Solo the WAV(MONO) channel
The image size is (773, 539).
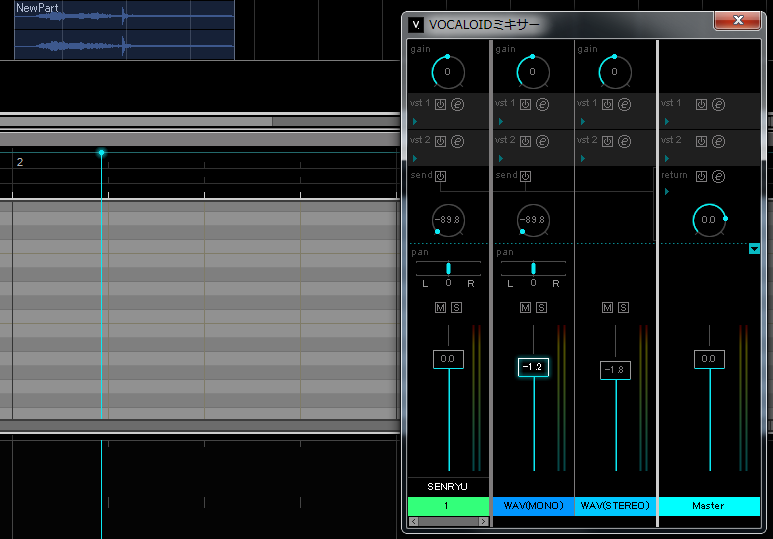click(x=541, y=308)
